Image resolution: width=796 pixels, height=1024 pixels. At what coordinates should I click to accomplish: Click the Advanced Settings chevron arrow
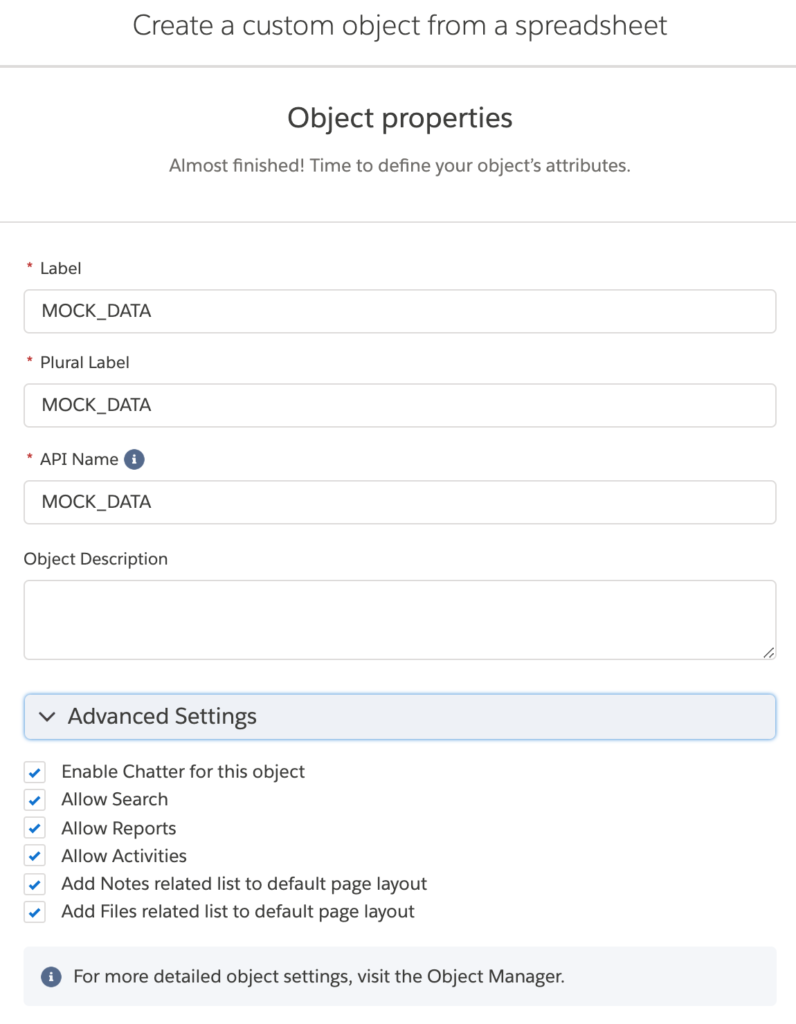[47, 716]
